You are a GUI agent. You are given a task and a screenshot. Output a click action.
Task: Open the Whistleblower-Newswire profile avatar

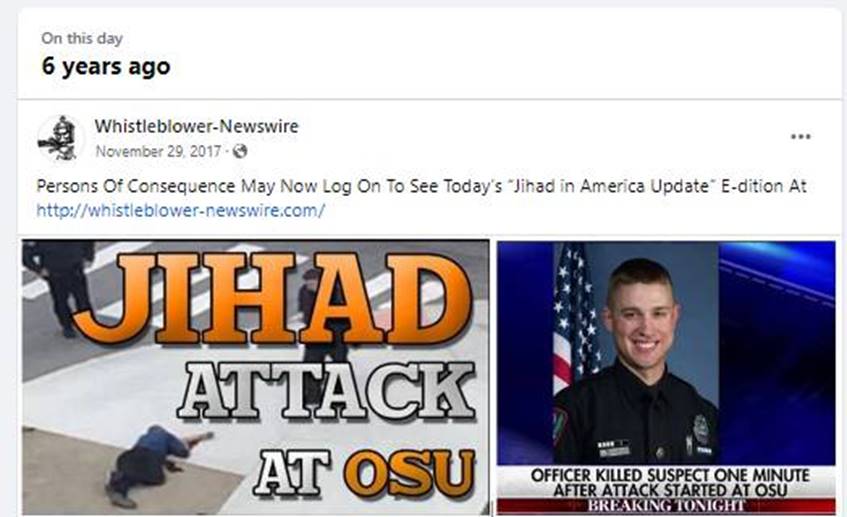point(60,138)
